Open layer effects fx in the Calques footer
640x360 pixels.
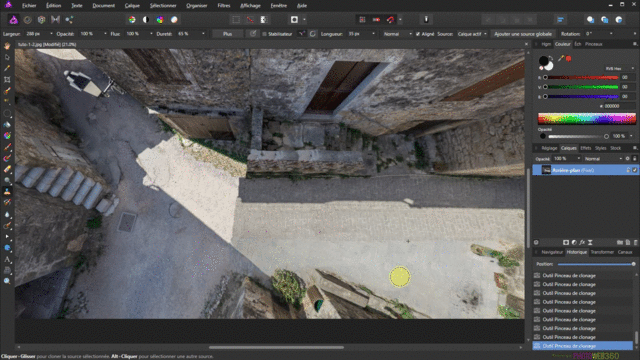582,242
